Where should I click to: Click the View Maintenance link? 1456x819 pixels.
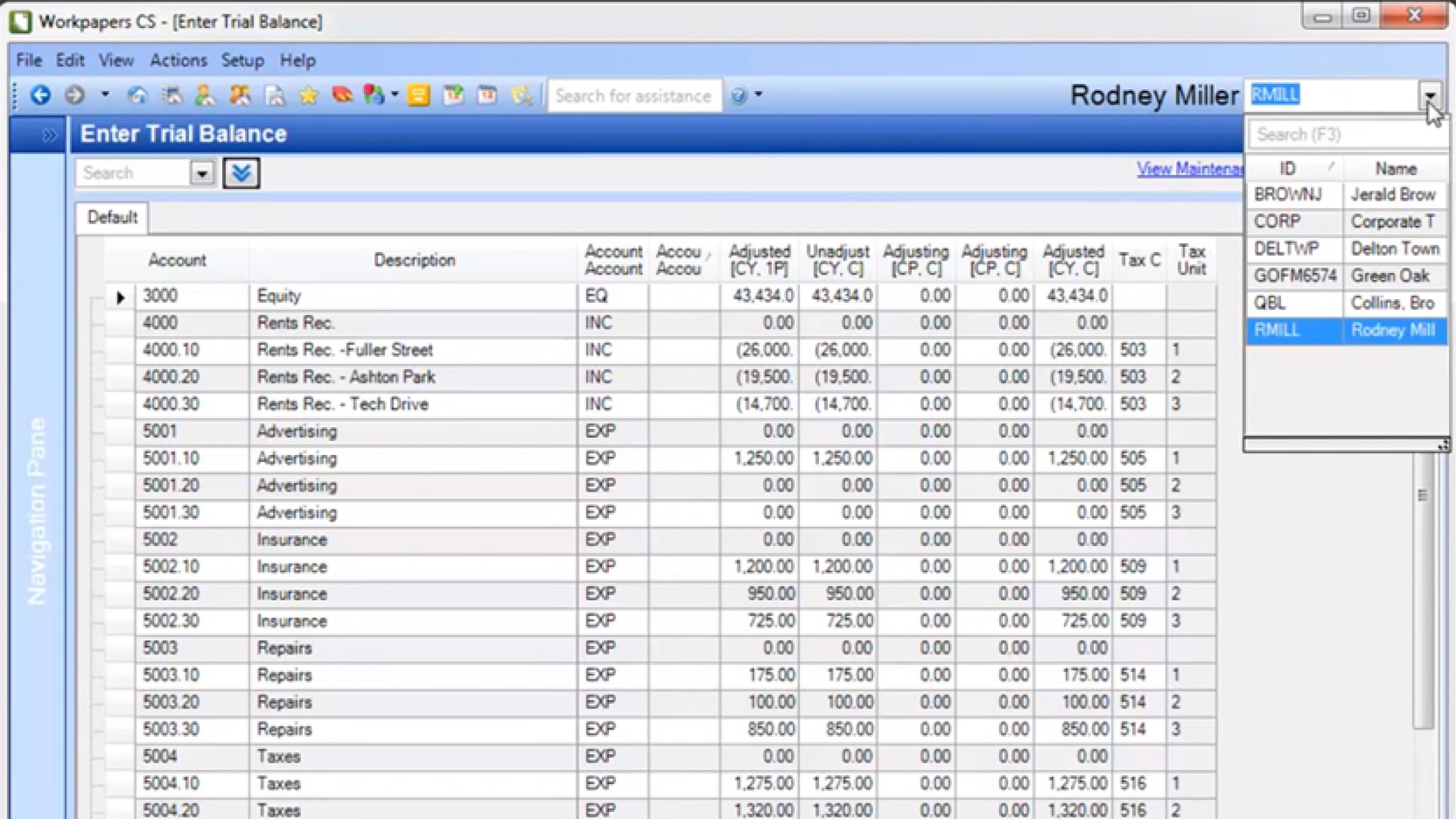1189,169
